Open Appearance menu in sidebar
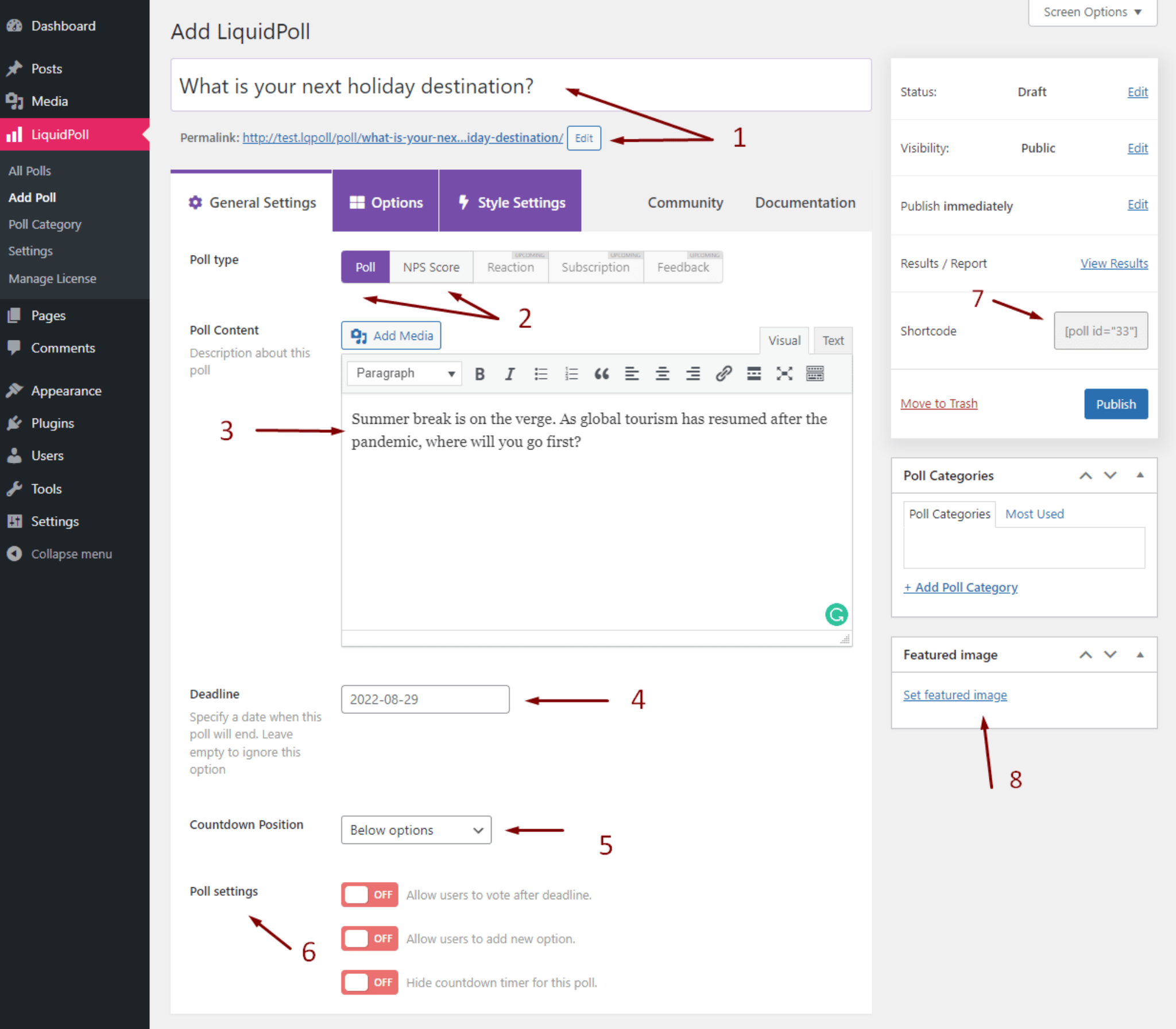This screenshot has width=1176, height=1029. point(75,391)
